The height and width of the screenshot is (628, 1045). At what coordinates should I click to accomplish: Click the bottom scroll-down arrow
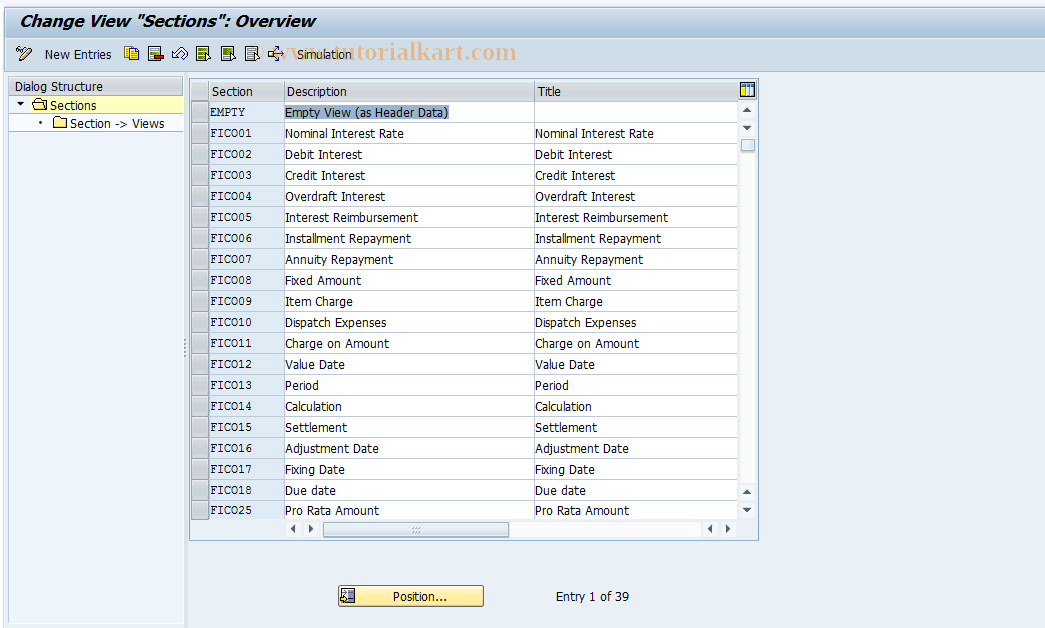pyautogui.click(x=747, y=510)
